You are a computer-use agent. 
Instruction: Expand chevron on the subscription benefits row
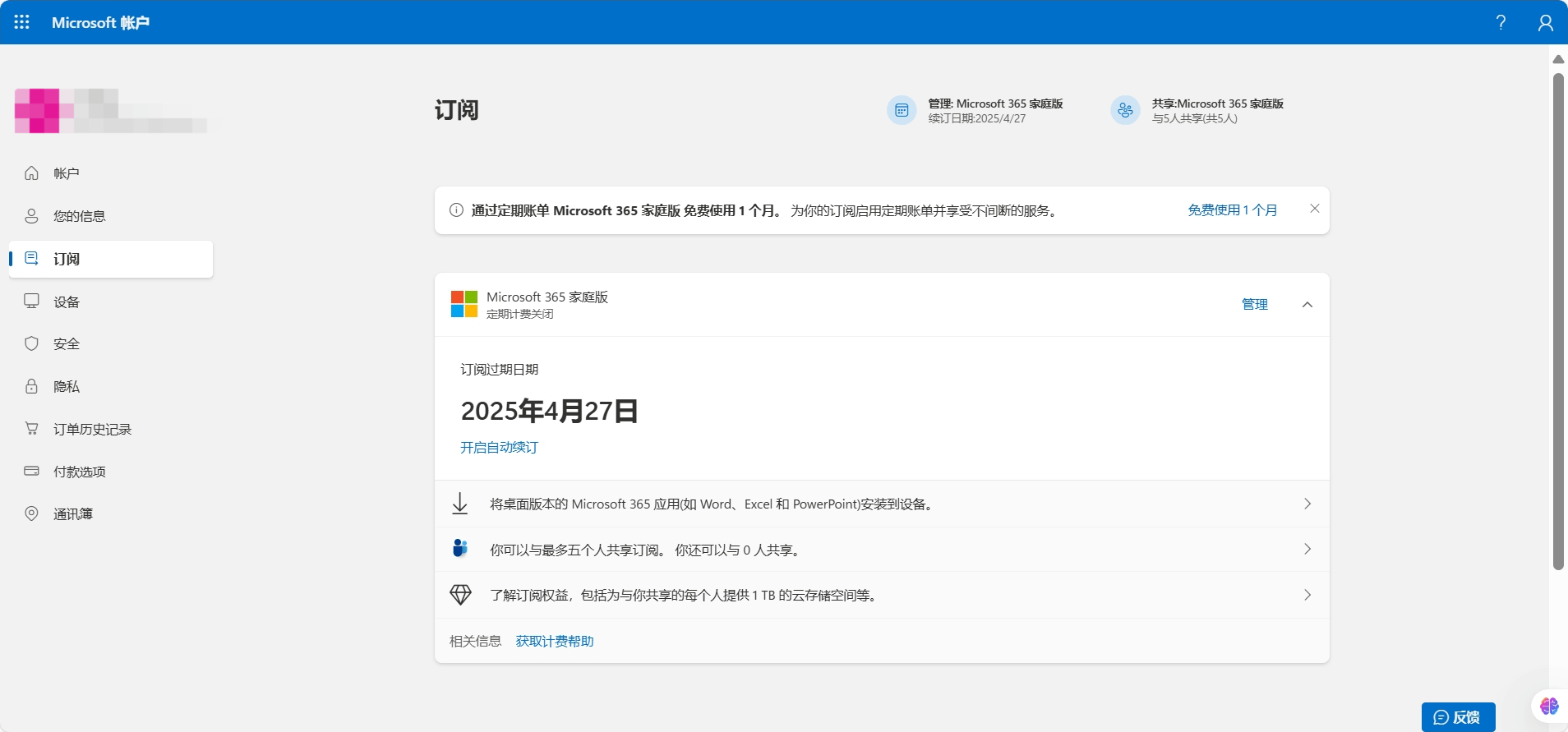(1307, 595)
